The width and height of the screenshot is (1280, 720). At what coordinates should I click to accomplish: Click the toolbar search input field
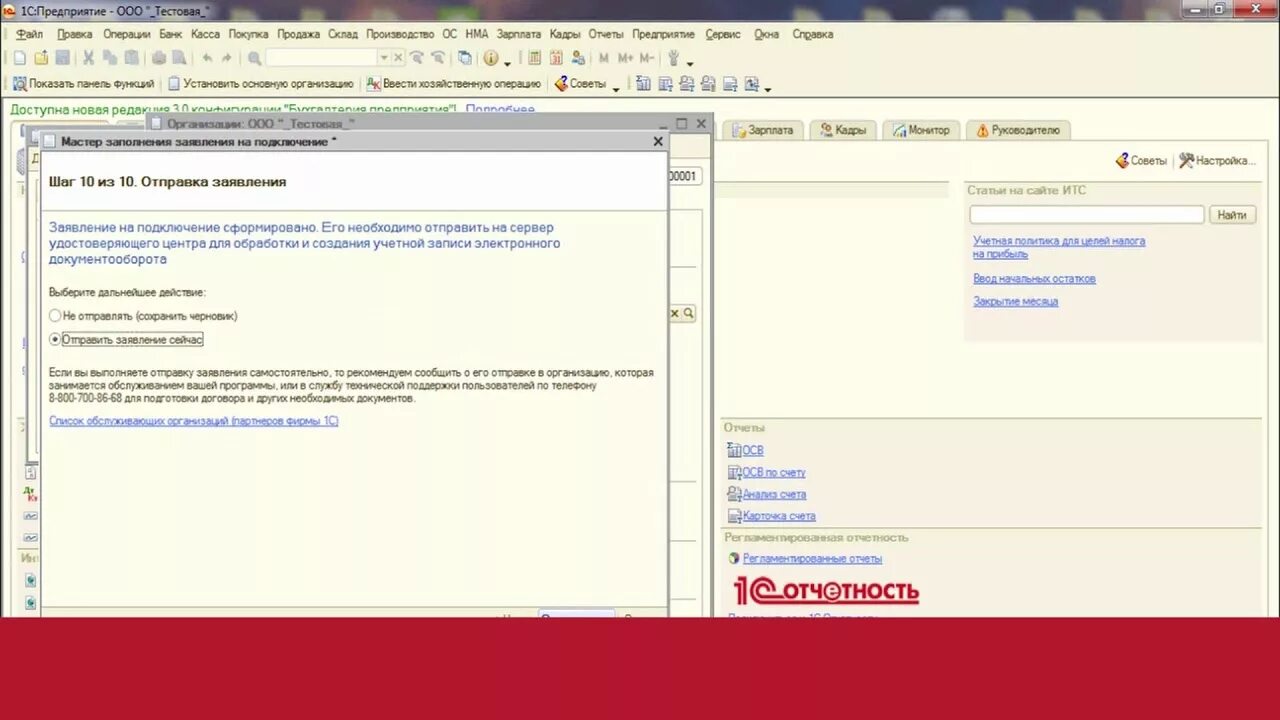tap(321, 58)
